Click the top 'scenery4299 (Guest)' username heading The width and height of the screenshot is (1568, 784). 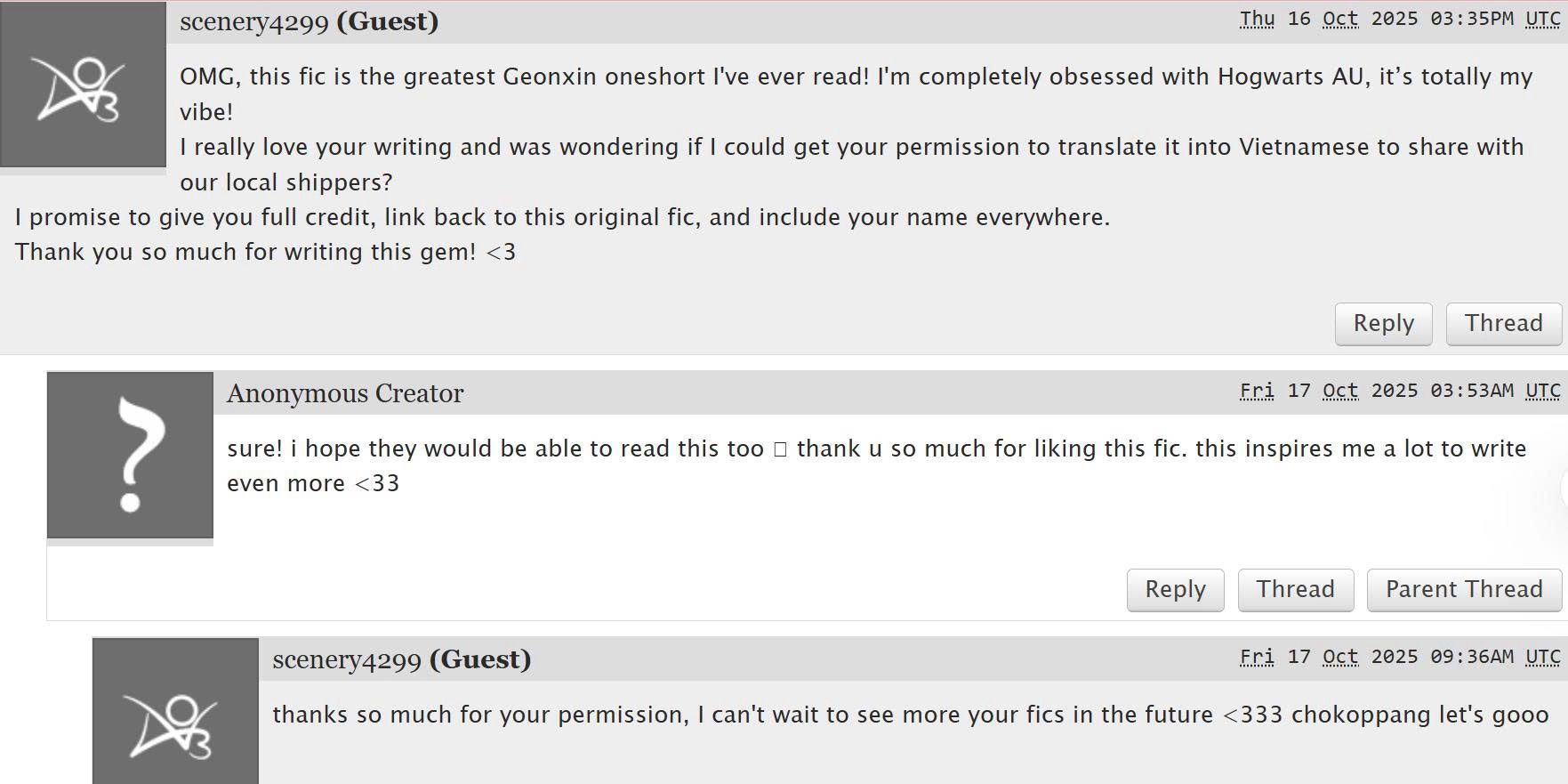[x=309, y=21]
